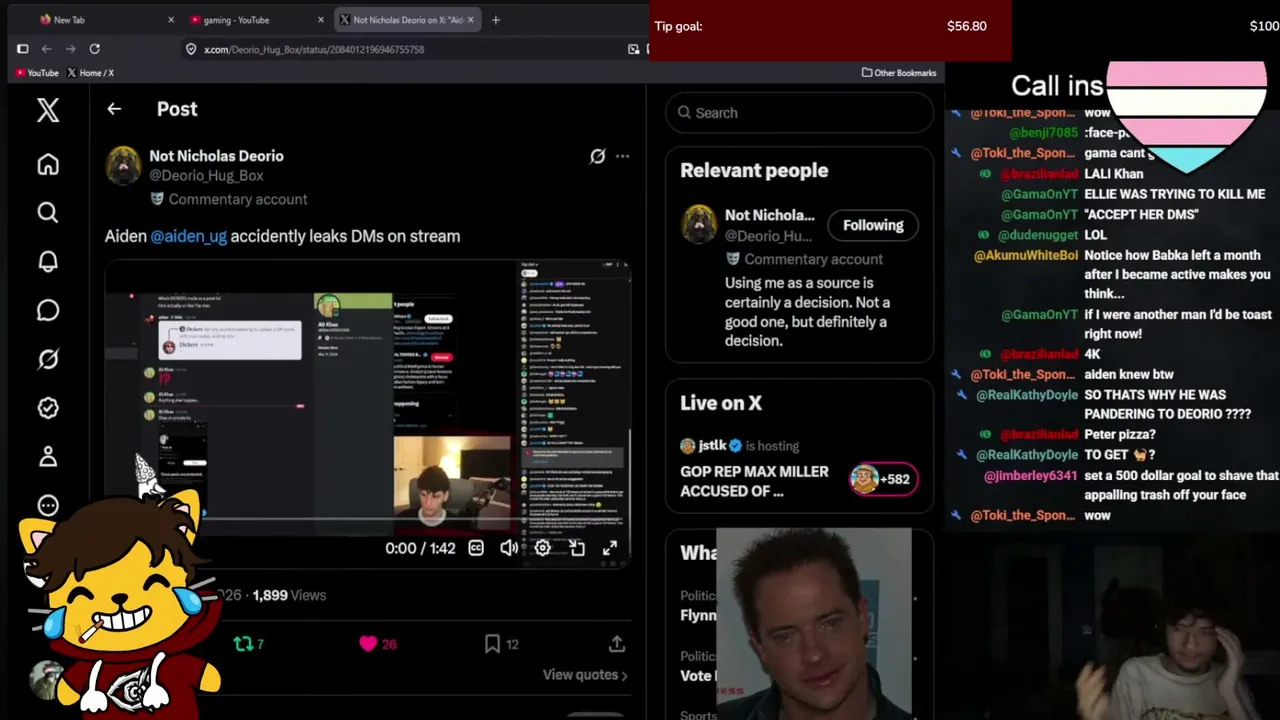
Task: Click the jstlk host name
Action: point(712,446)
